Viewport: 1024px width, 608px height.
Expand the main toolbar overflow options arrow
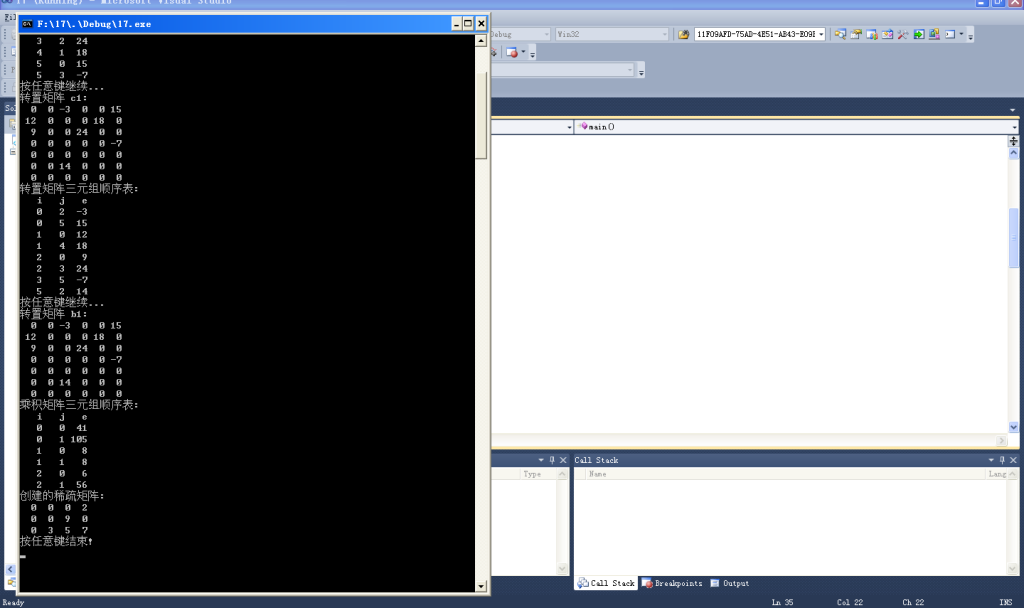[970, 36]
